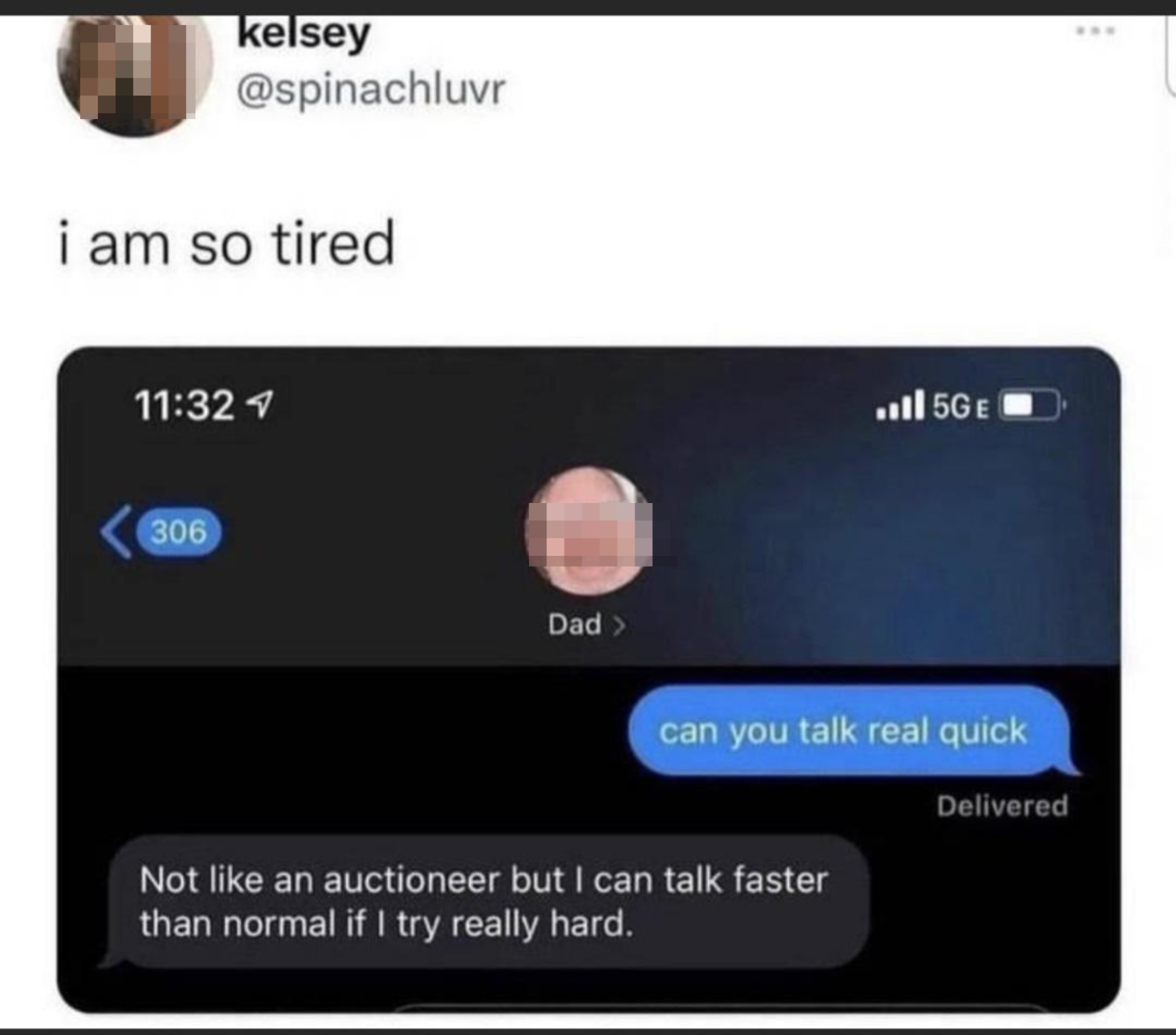Screen dimensions: 1176x1035
Task: Click the battery level icon
Action: (x=1034, y=406)
